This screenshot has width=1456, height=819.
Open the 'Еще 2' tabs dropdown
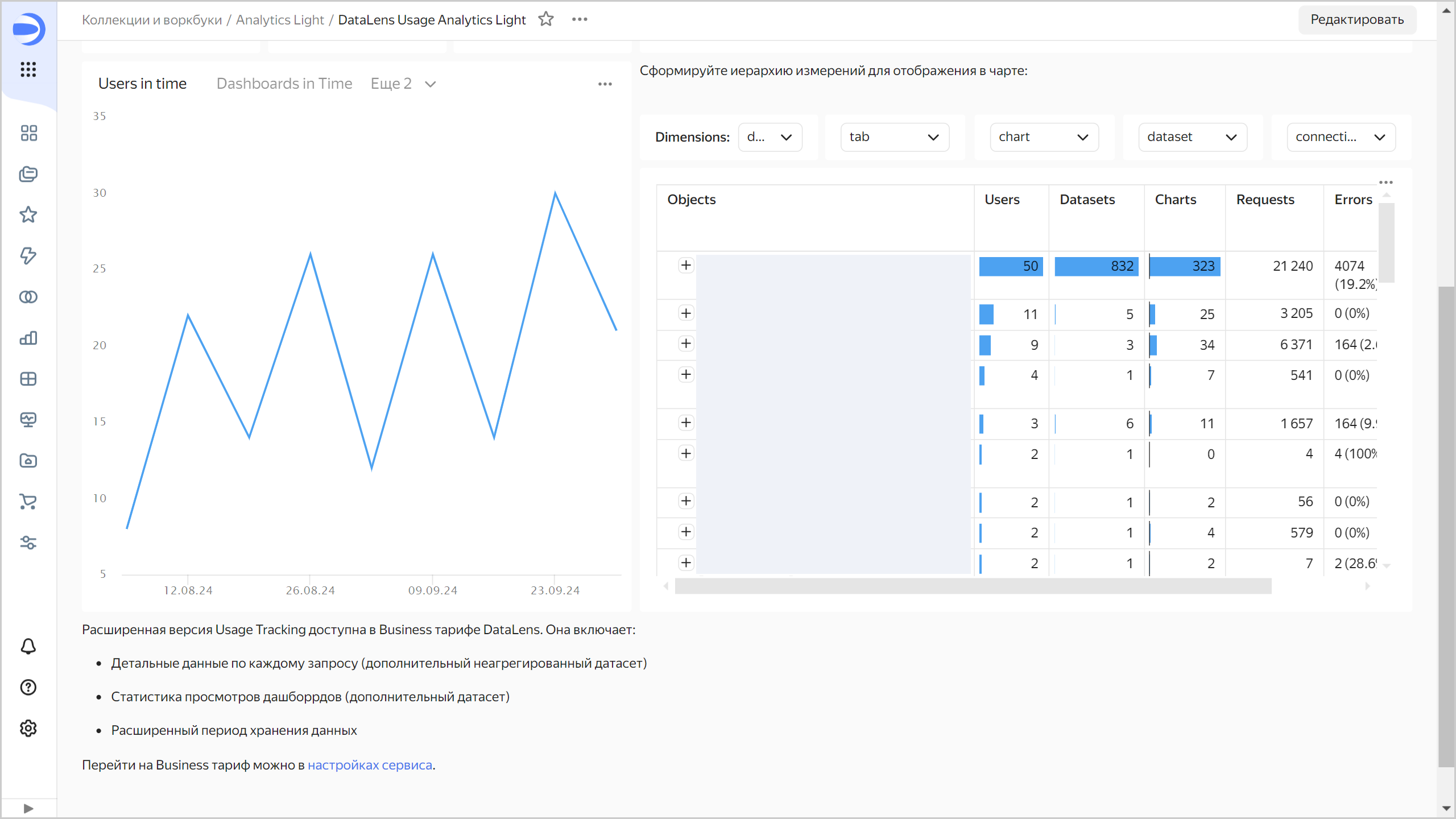pos(403,84)
